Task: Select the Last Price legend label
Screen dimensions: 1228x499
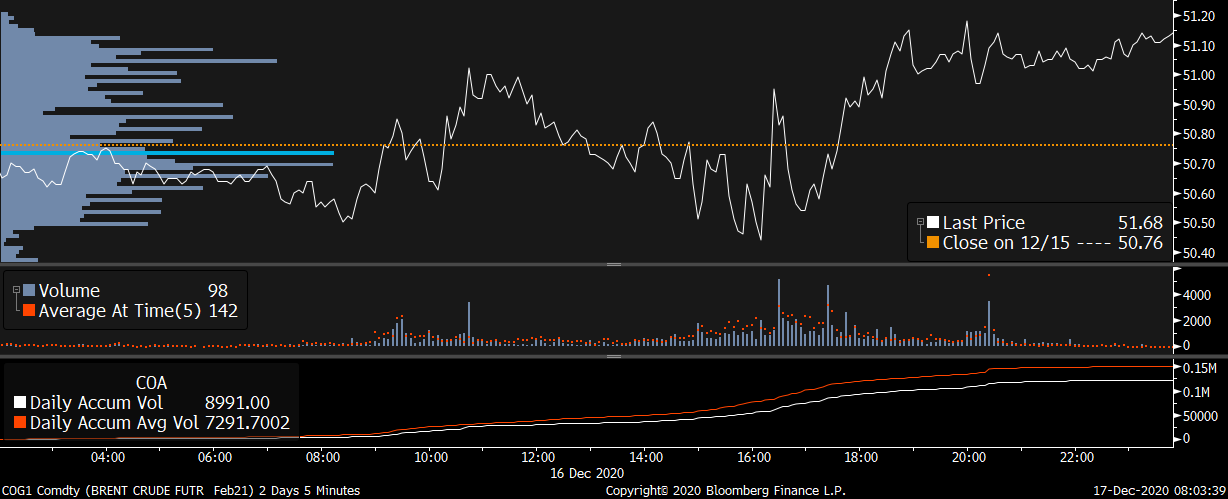Action: click(984, 223)
